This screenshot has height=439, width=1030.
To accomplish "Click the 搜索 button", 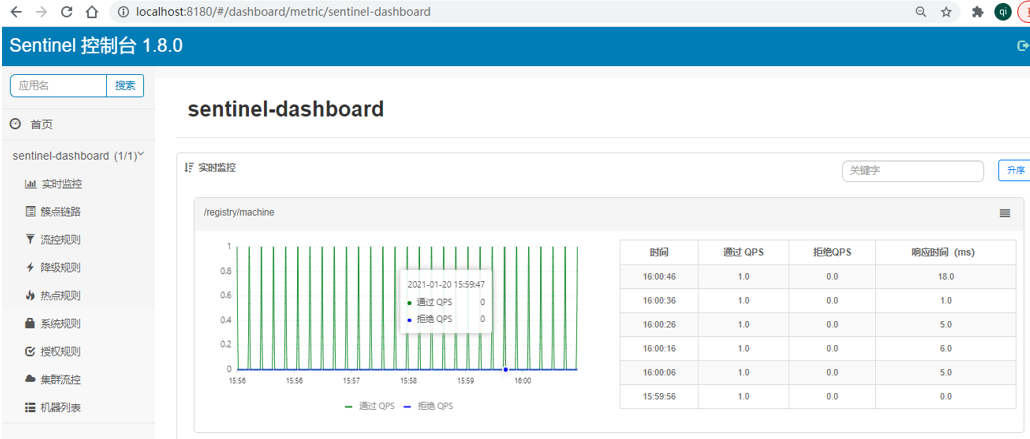I will (125, 85).
